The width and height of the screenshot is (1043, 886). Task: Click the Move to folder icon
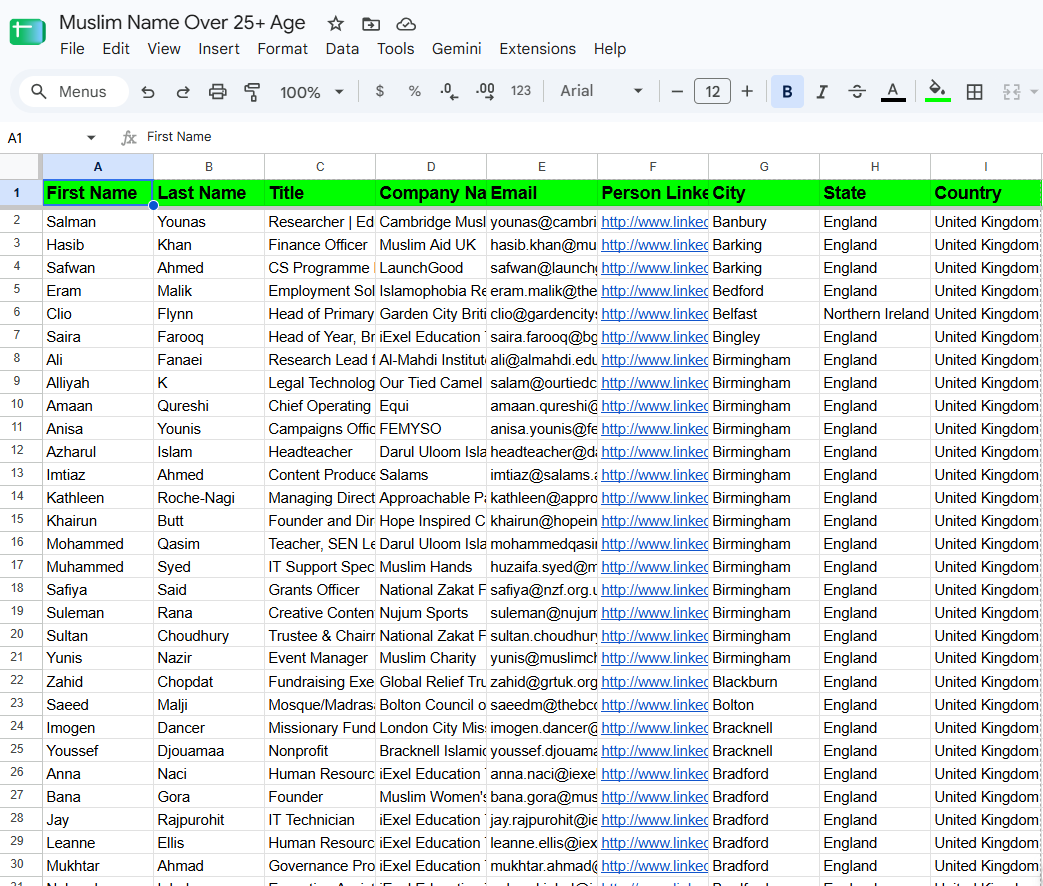click(371, 24)
